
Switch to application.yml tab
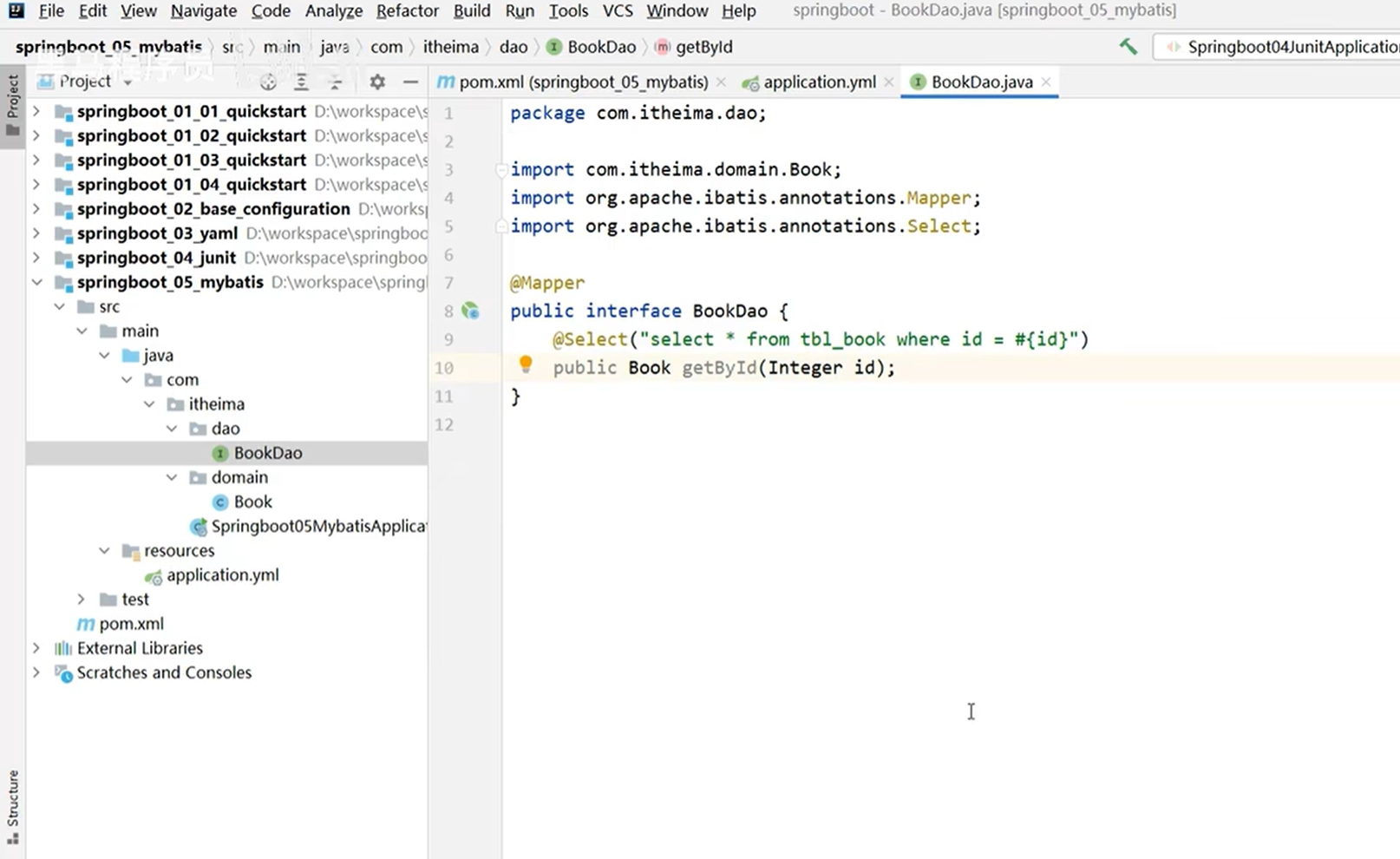tap(819, 82)
